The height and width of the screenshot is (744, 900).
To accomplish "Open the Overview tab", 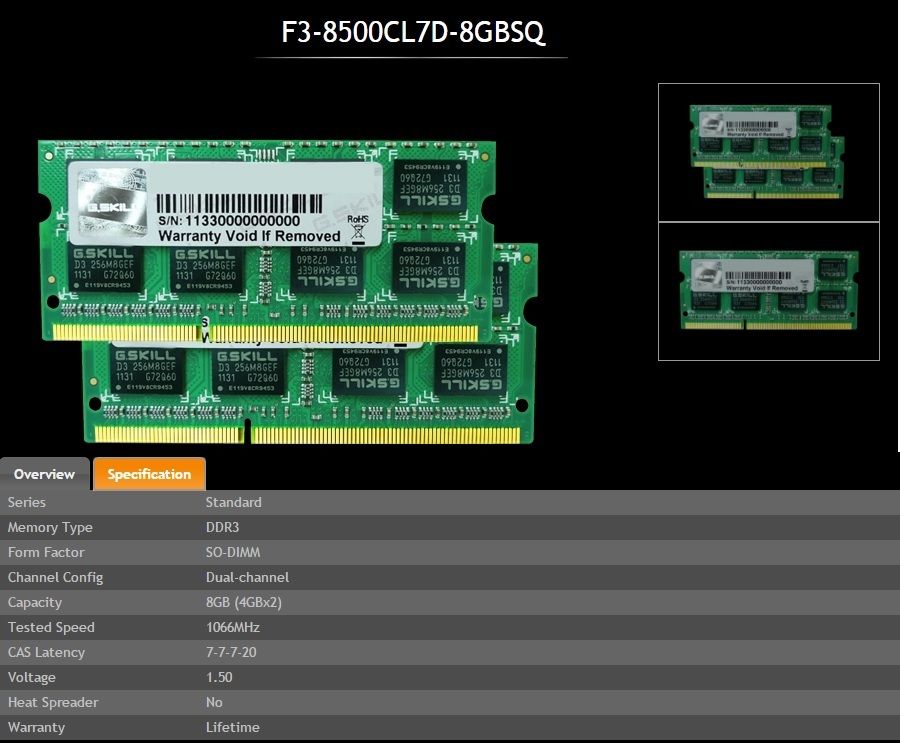I will [x=45, y=474].
